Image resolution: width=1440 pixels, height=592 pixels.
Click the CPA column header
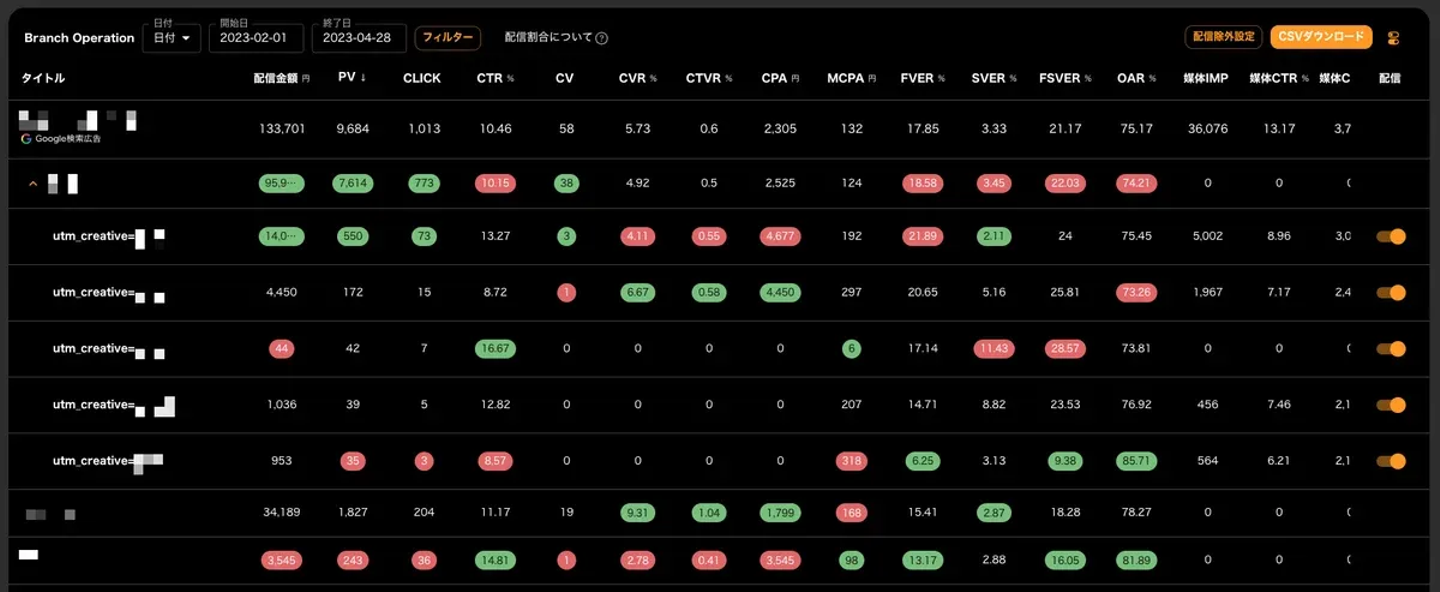click(x=780, y=78)
